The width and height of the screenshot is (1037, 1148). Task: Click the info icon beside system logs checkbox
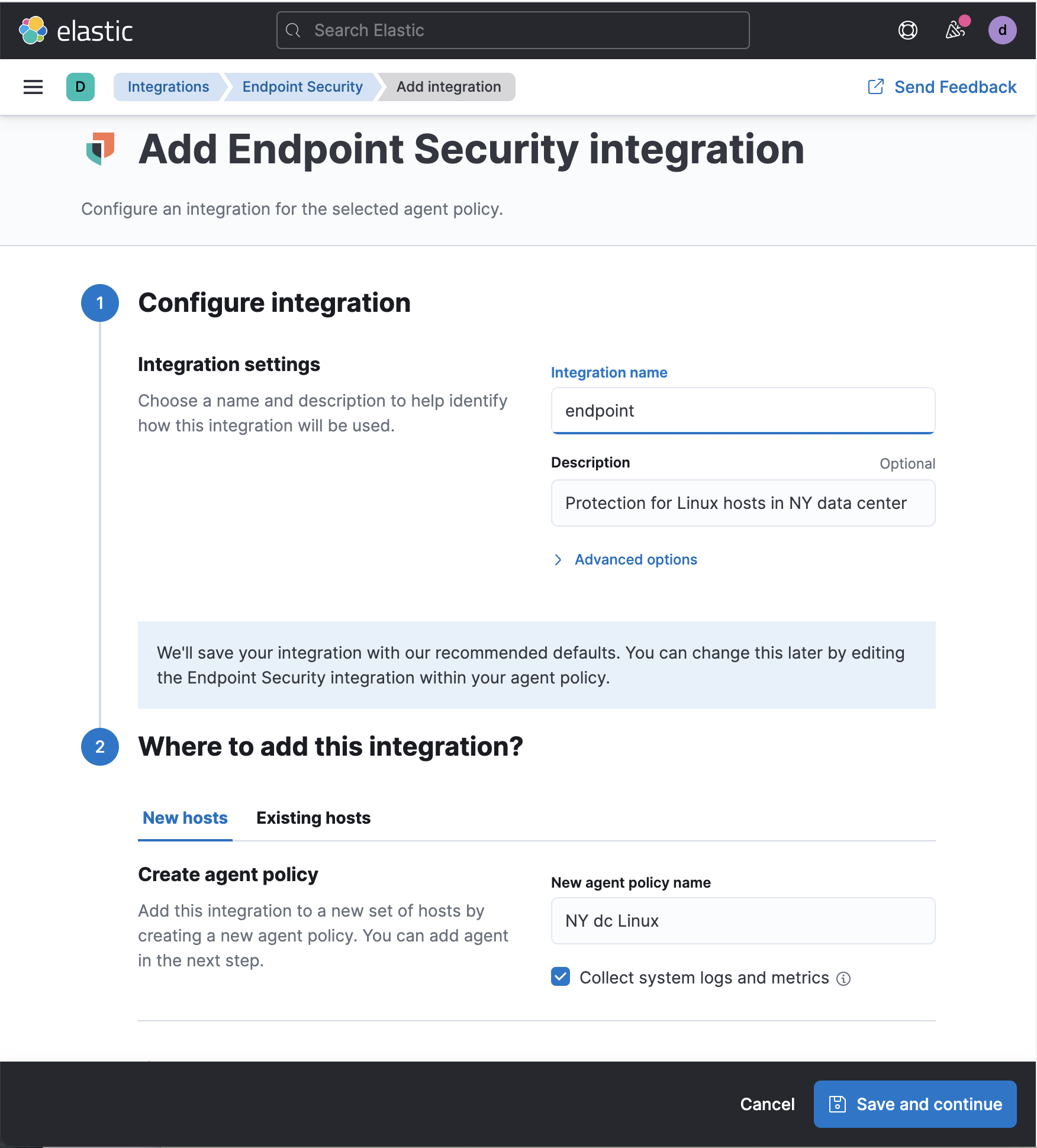point(843,978)
